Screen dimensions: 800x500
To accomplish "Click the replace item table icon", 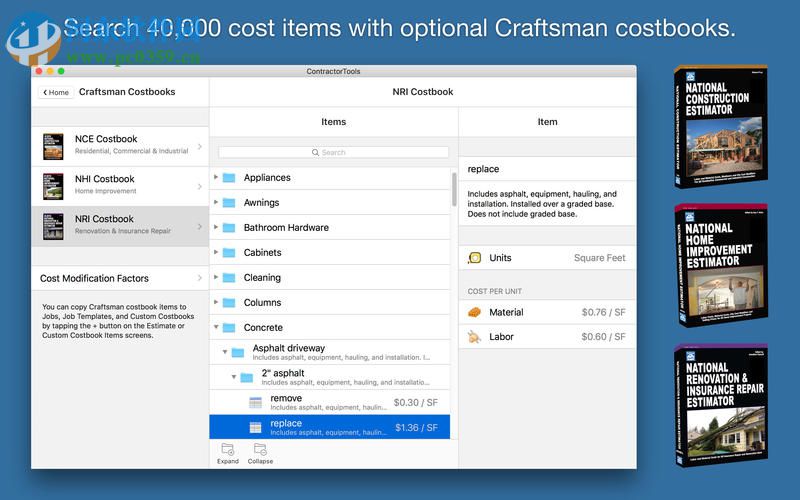I will pyautogui.click(x=256, y=428).
